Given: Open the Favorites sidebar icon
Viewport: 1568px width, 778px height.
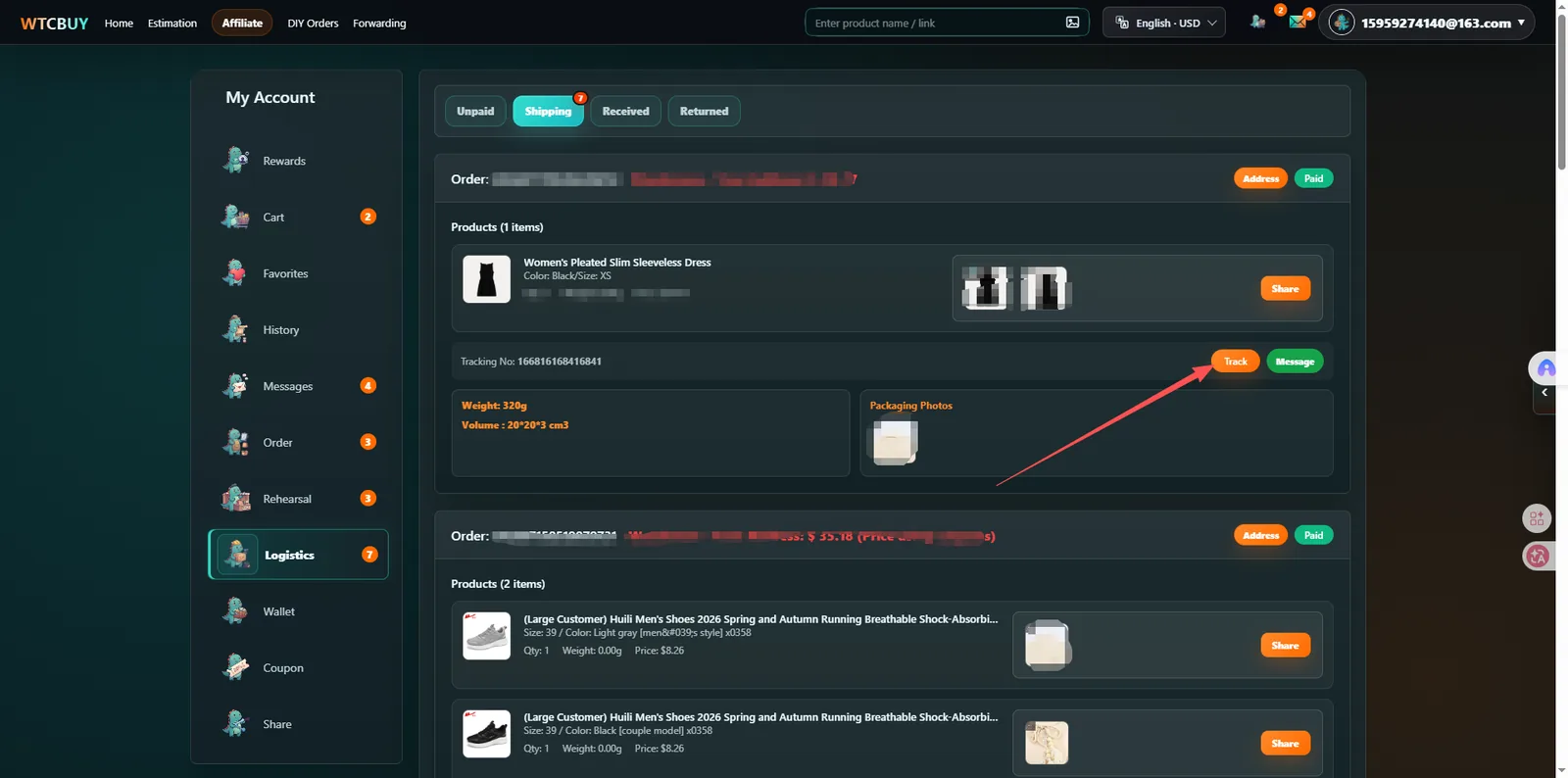Looking at the screenshot, I should pos(235,273).
